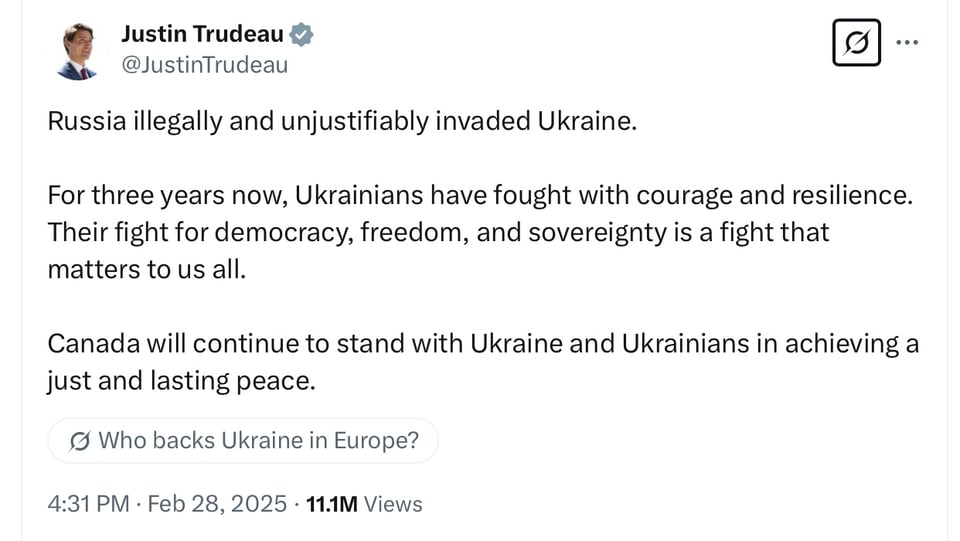The image size is (960, 541).
Task: Click the line "Their fight for democracy, freedom"
Action: [438, 233]
